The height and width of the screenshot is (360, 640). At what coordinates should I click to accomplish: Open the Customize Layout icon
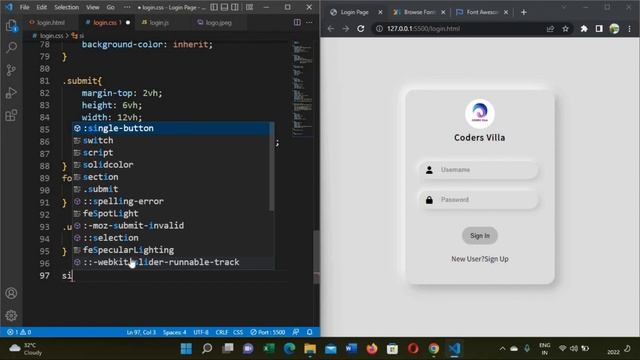[249, 7]
